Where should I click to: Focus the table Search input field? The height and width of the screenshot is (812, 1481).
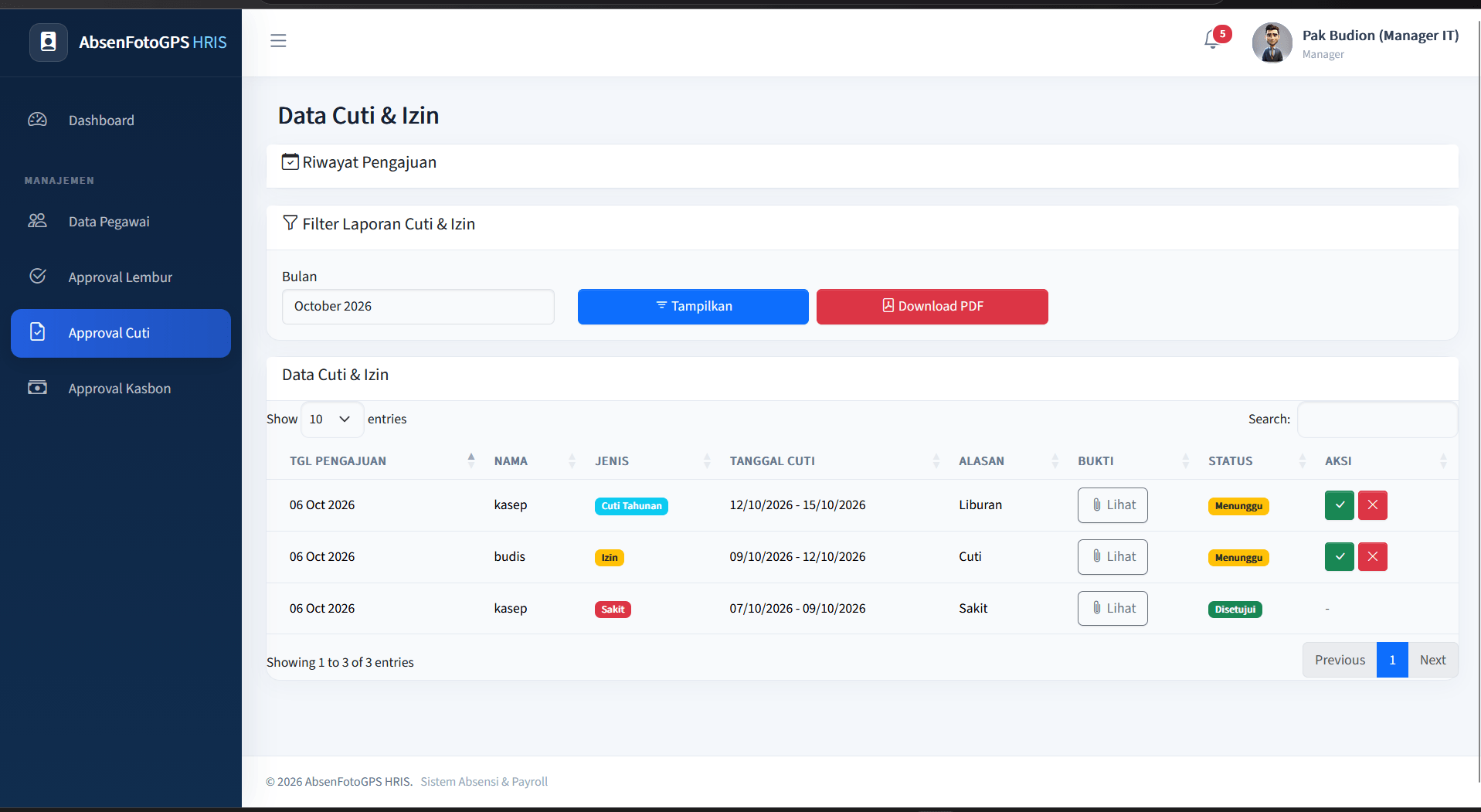coord(1377,420)
